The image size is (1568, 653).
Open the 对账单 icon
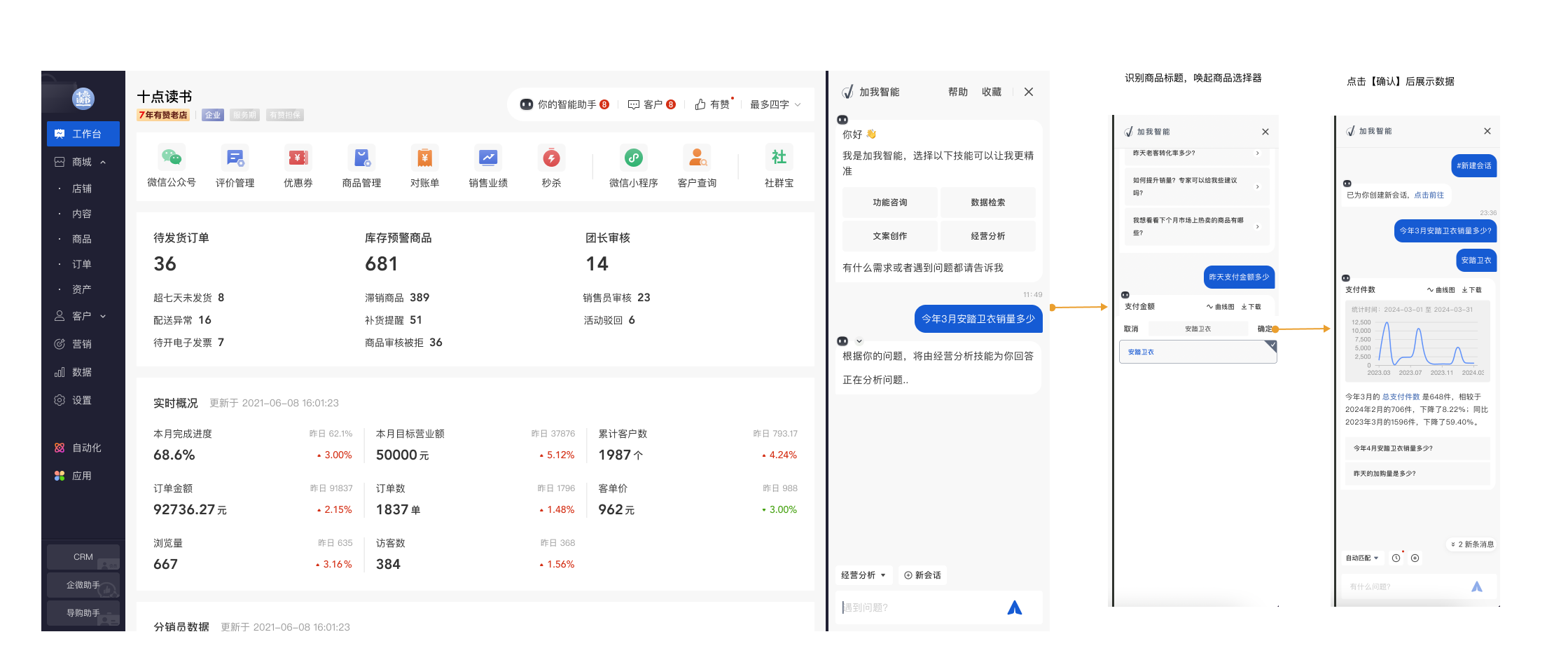point(424,158)
